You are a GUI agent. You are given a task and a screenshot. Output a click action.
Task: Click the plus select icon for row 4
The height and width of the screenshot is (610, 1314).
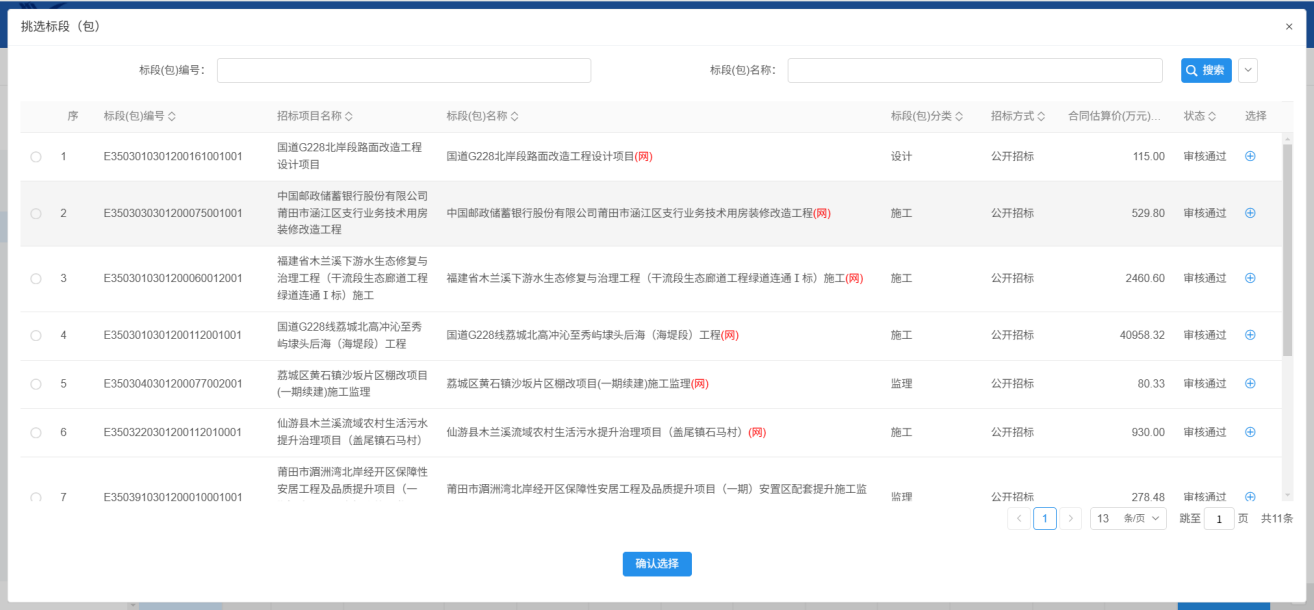click(x=1250, y=335)
